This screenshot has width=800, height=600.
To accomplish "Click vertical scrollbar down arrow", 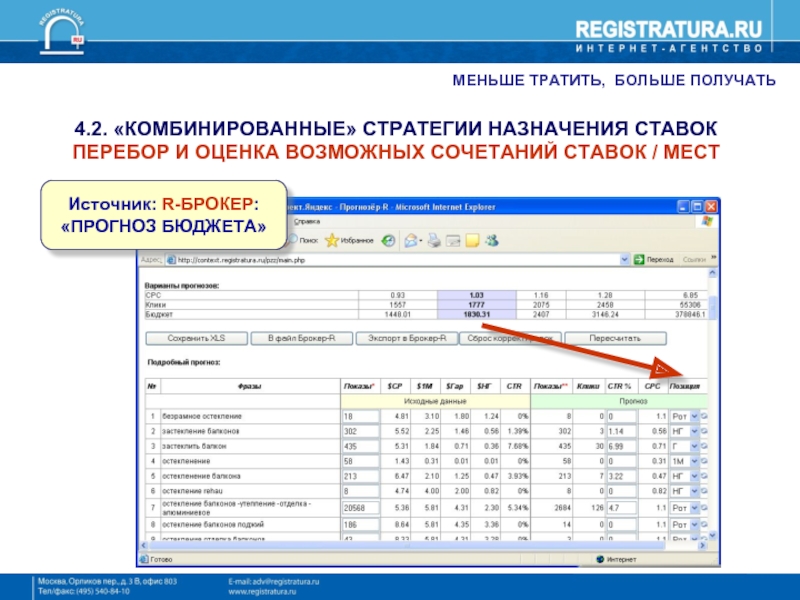I will 712,535.
